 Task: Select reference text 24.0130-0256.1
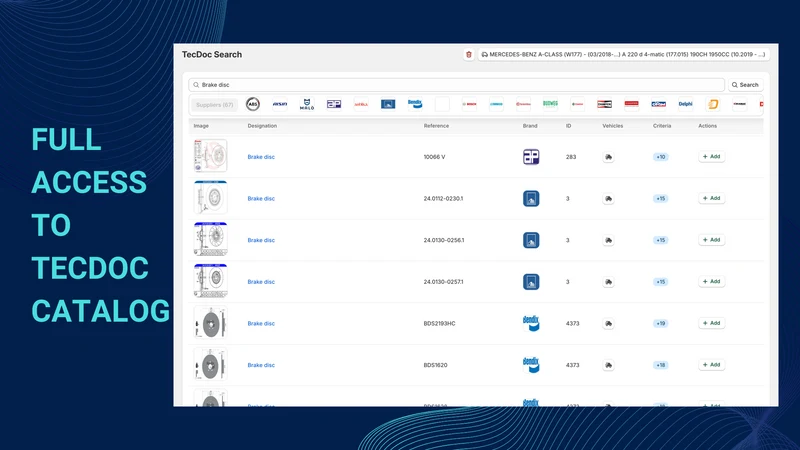(444, 240)
